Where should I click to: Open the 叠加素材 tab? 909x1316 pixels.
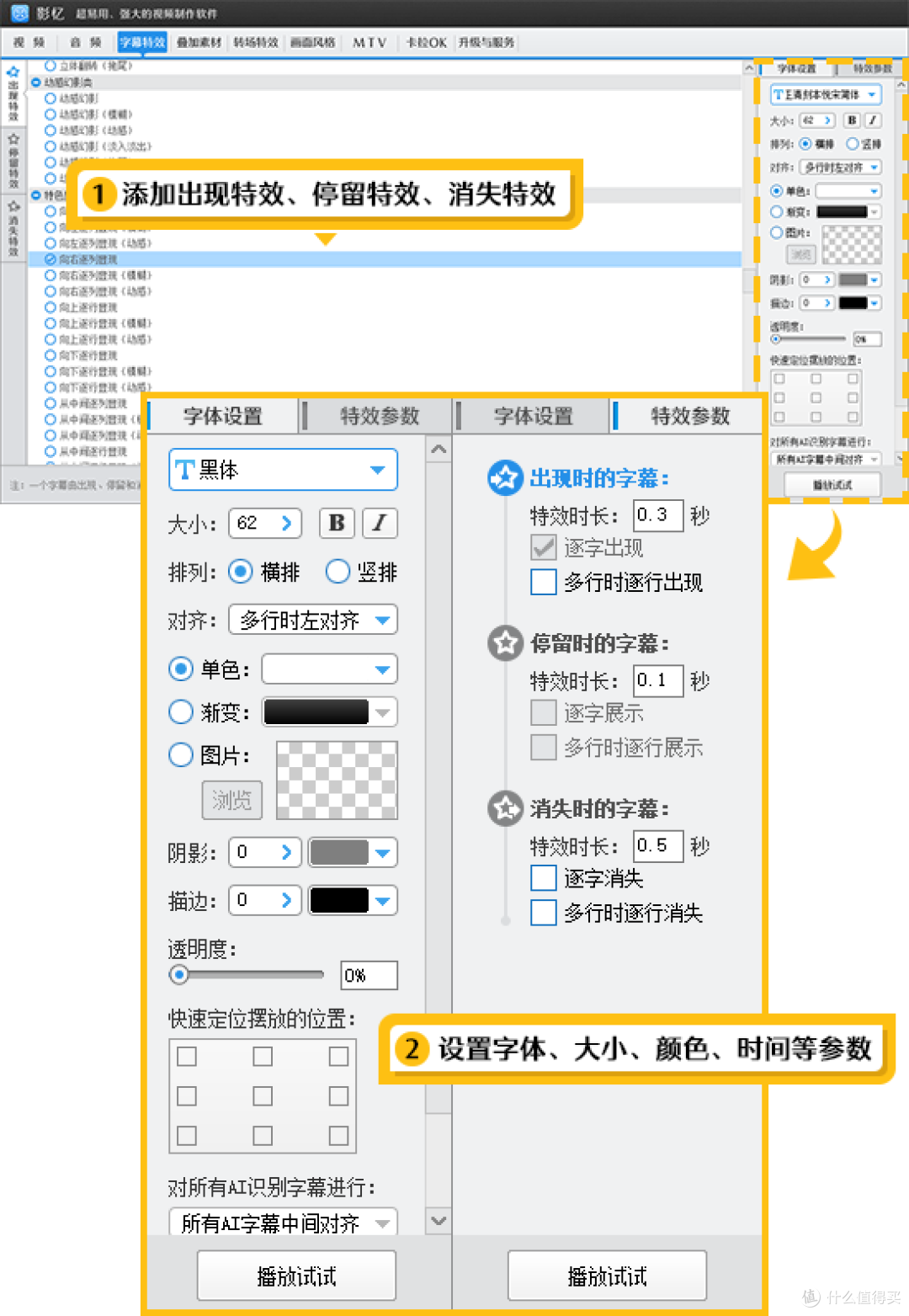(199, 42)
